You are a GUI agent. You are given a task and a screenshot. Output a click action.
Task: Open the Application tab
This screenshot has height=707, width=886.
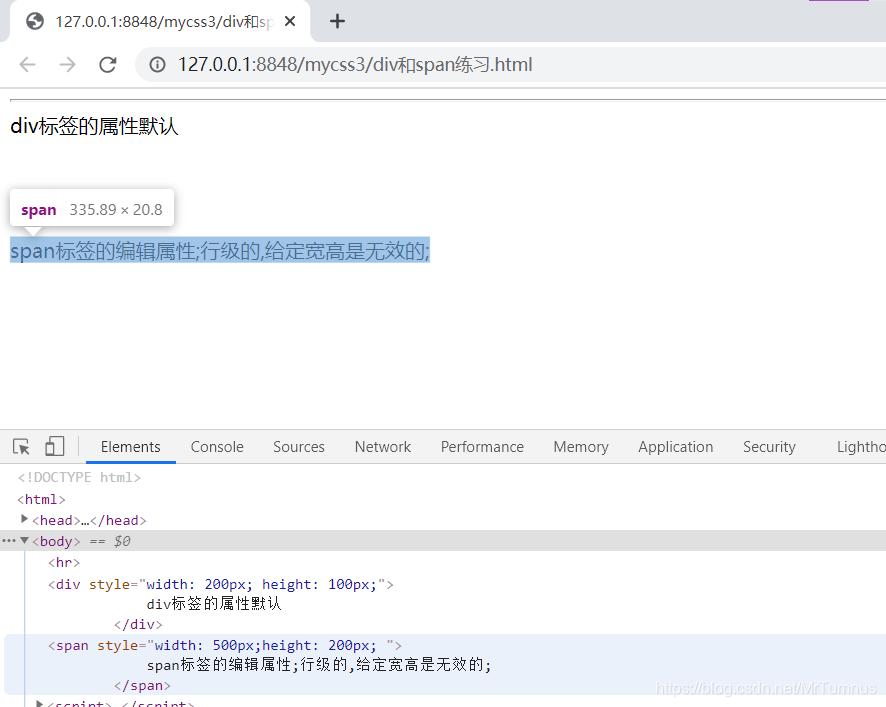(x=675, y=446)
